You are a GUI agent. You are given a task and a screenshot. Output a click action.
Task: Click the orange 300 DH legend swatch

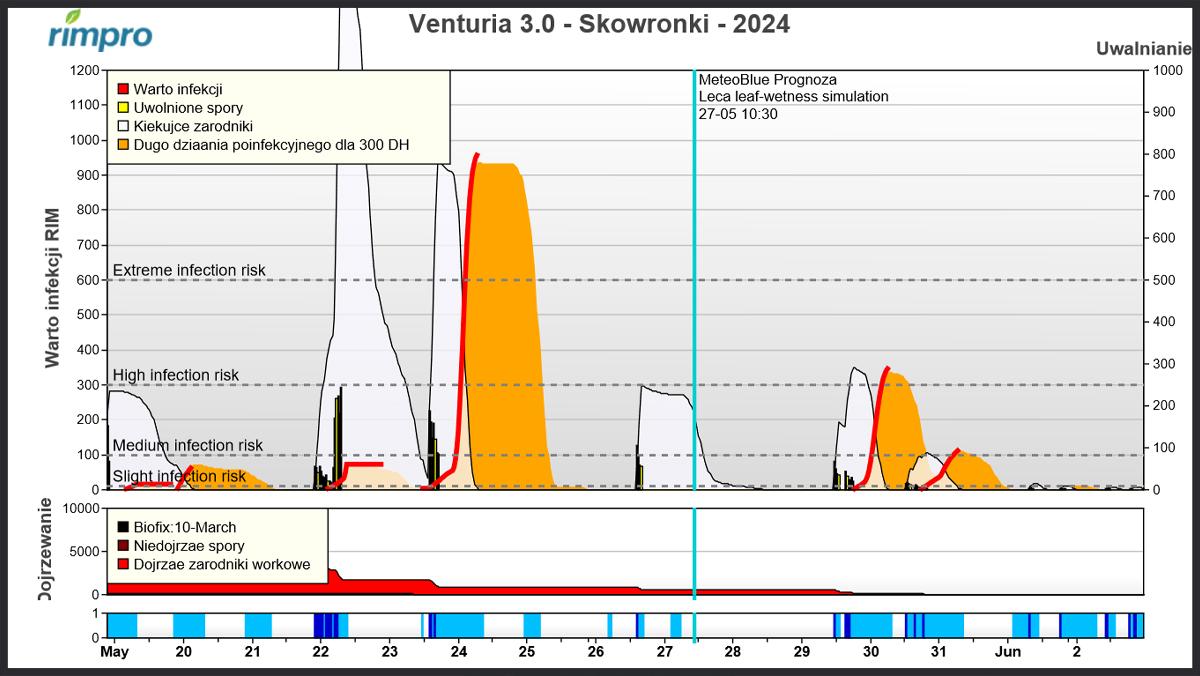(x=123, y=145)
